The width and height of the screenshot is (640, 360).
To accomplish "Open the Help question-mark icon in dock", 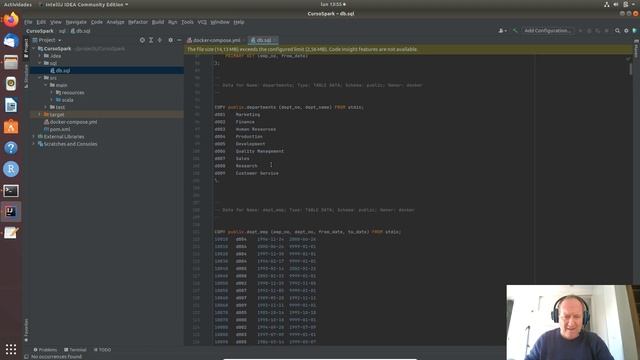I will (x=11, y=148).
